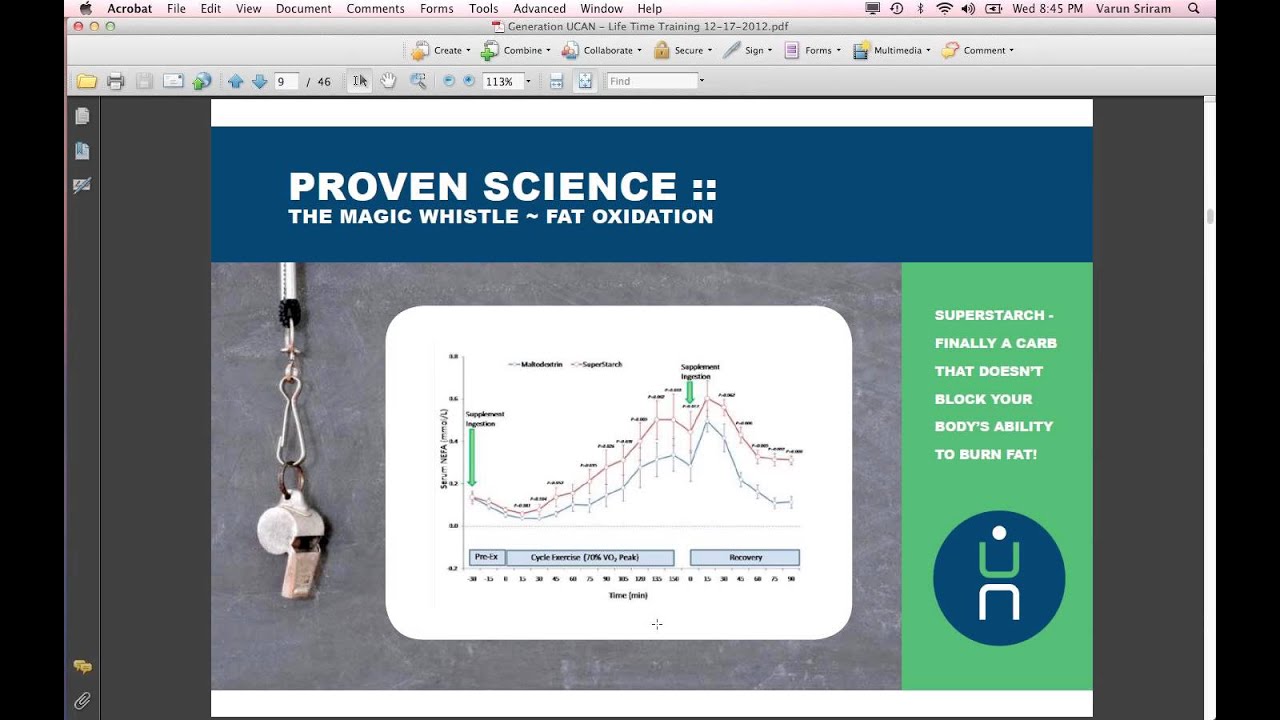Open the Comments panel speech bubble
This screenshot has height=720, width=1280.
(82, 667)
